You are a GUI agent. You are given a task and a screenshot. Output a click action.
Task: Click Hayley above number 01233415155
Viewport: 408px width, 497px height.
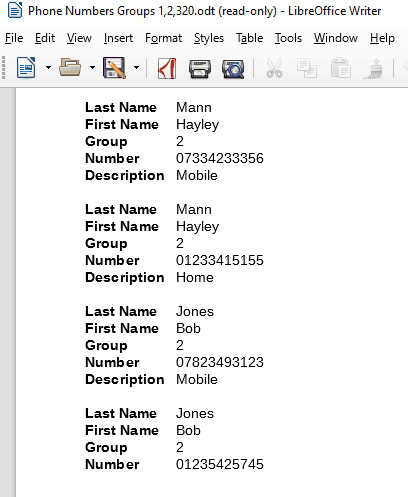click(197, 227)
